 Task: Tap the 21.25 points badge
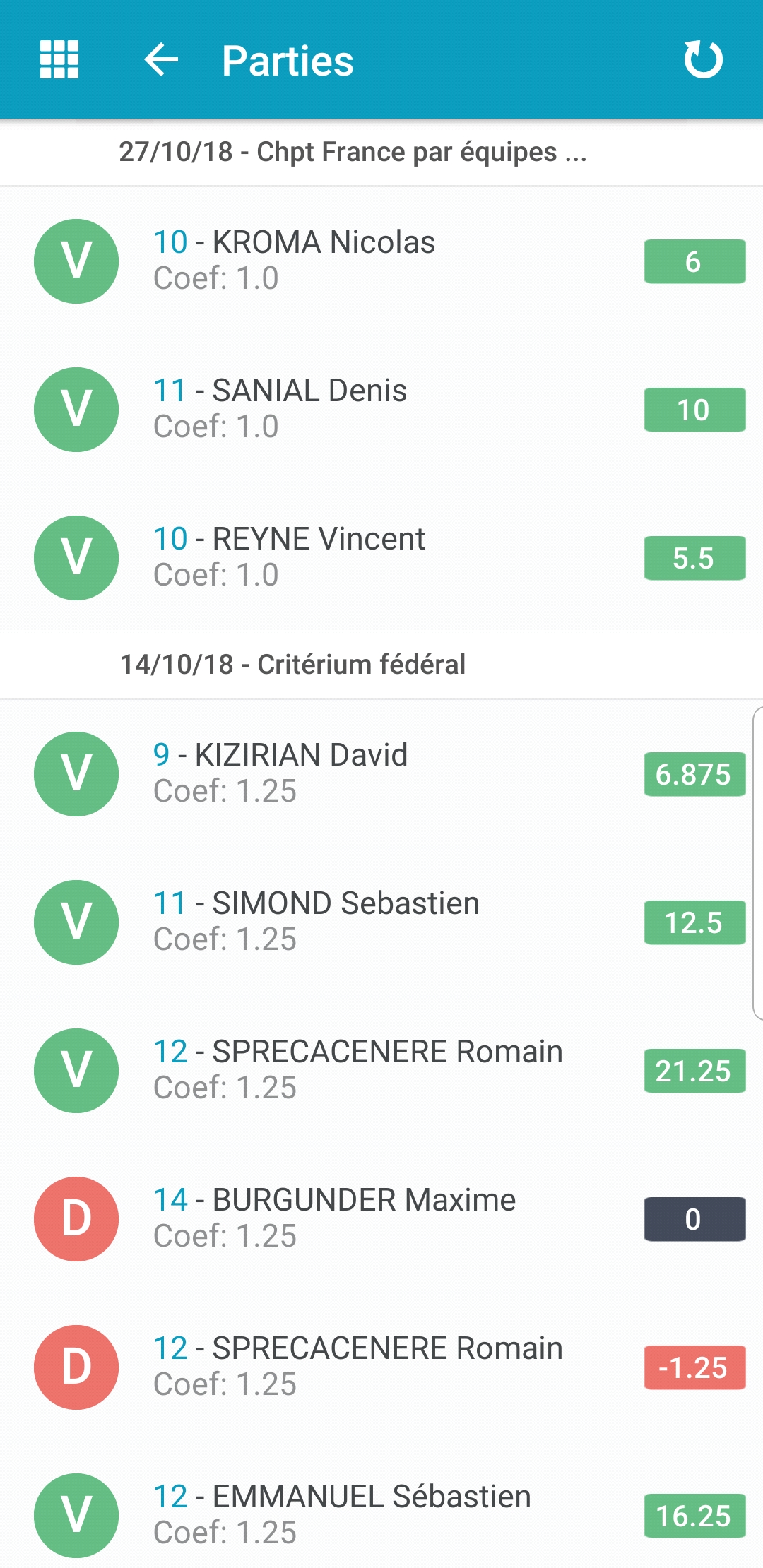(x=694, y=1071)
